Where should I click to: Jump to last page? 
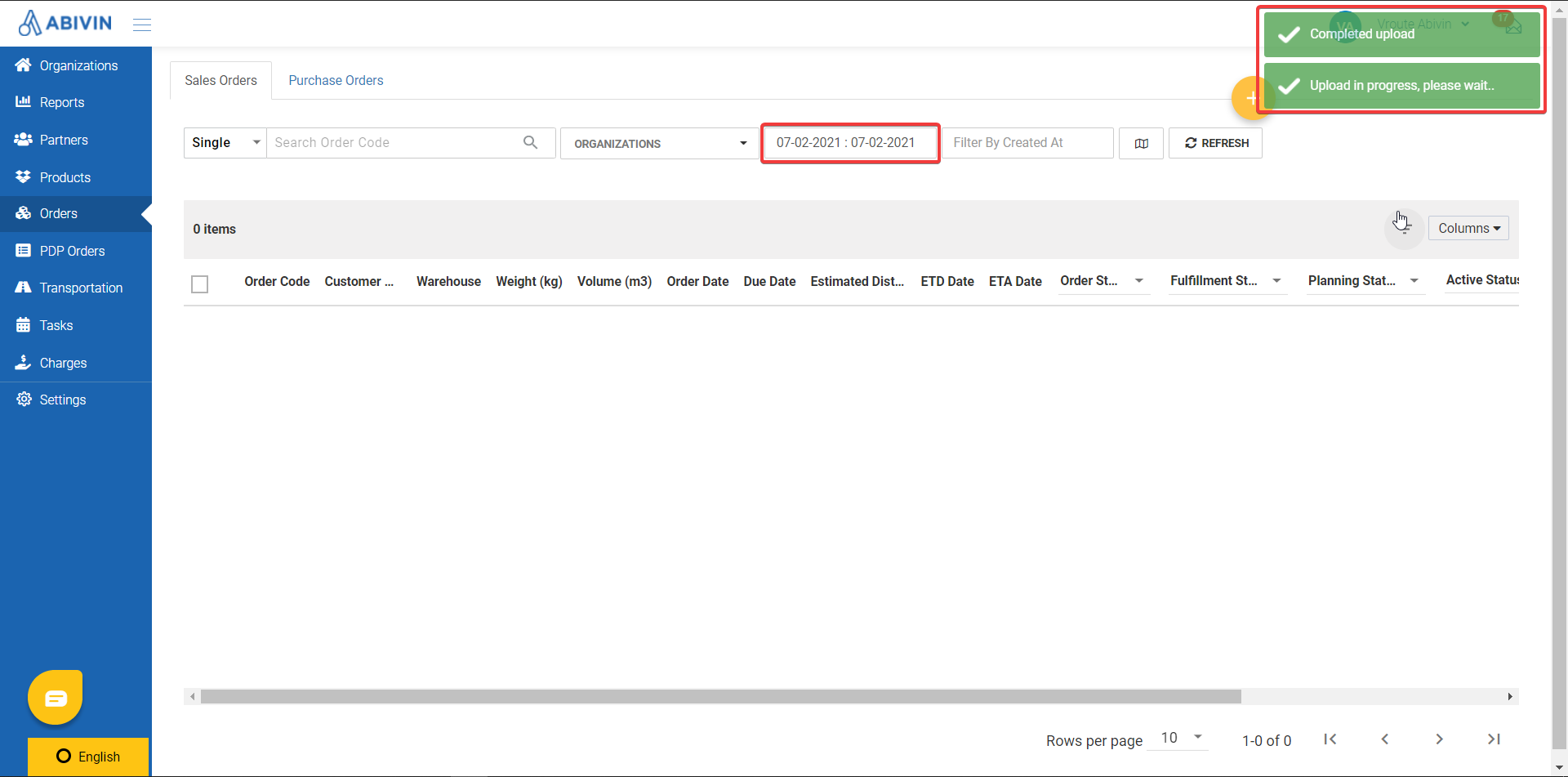(1494, 739)
